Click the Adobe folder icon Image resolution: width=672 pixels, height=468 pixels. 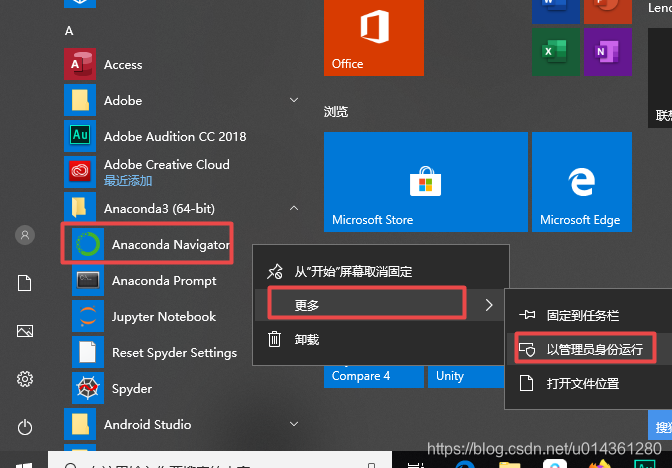[x=80, y=100]
